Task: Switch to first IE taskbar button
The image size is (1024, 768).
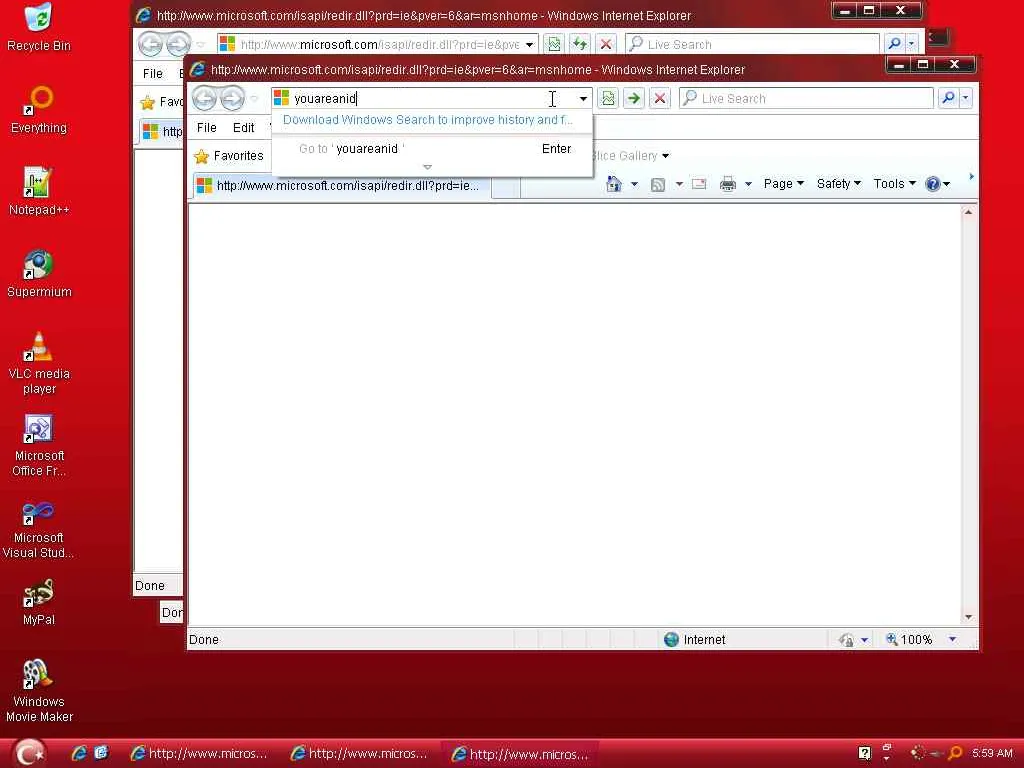Action: pyautogui.click(x=200, y=754)
